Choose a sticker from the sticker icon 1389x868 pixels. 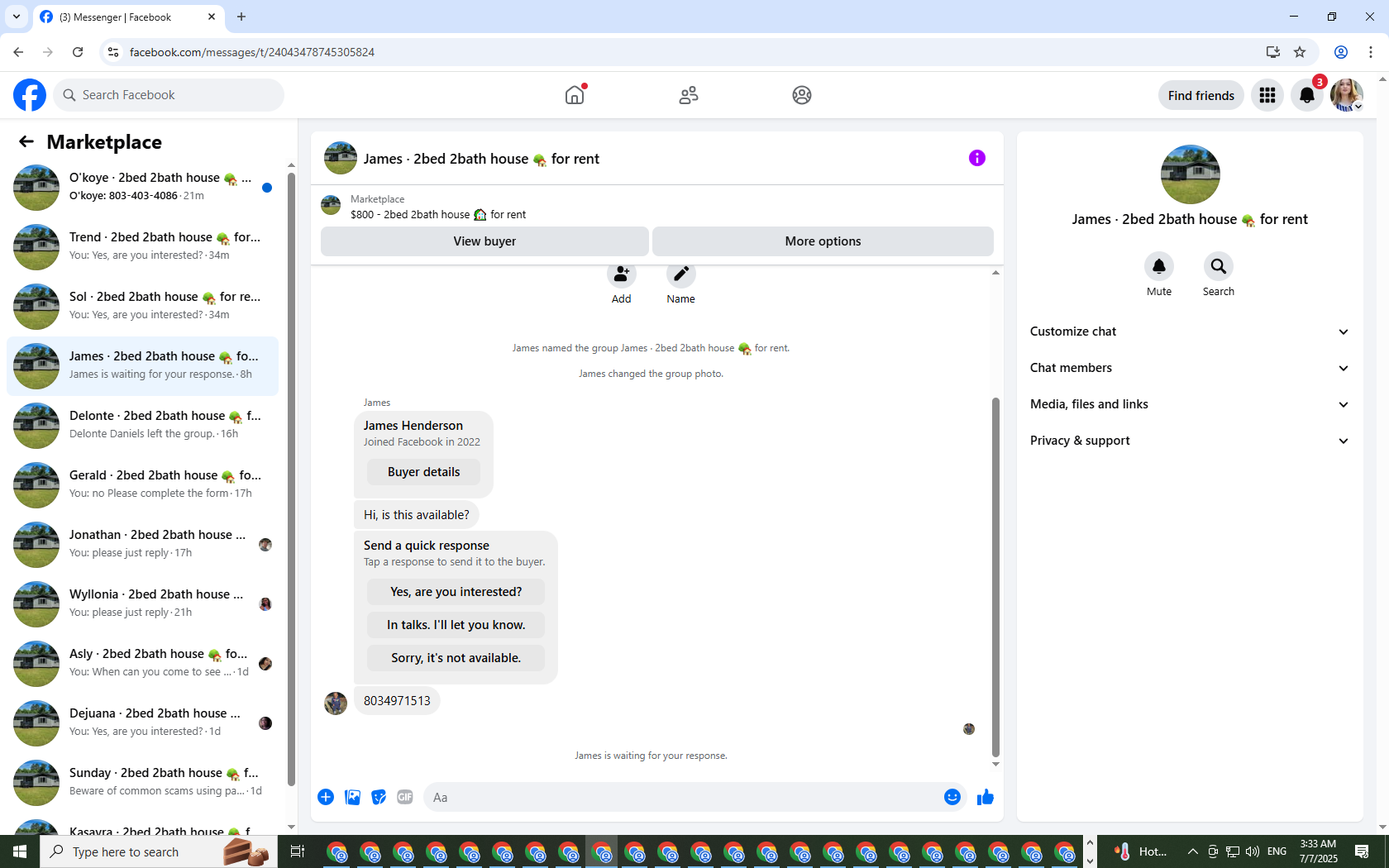pos(379,797)
